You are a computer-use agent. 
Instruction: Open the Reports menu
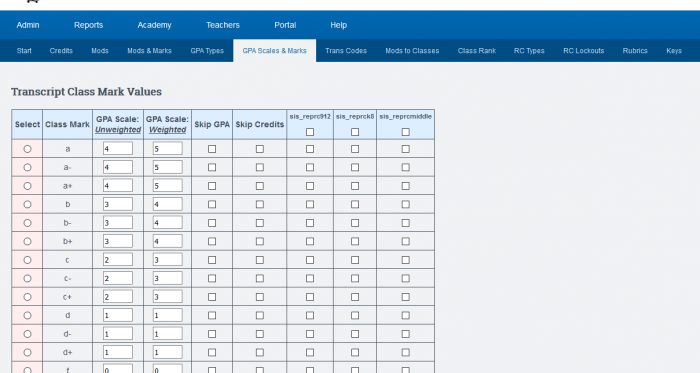tap(88, 25)
